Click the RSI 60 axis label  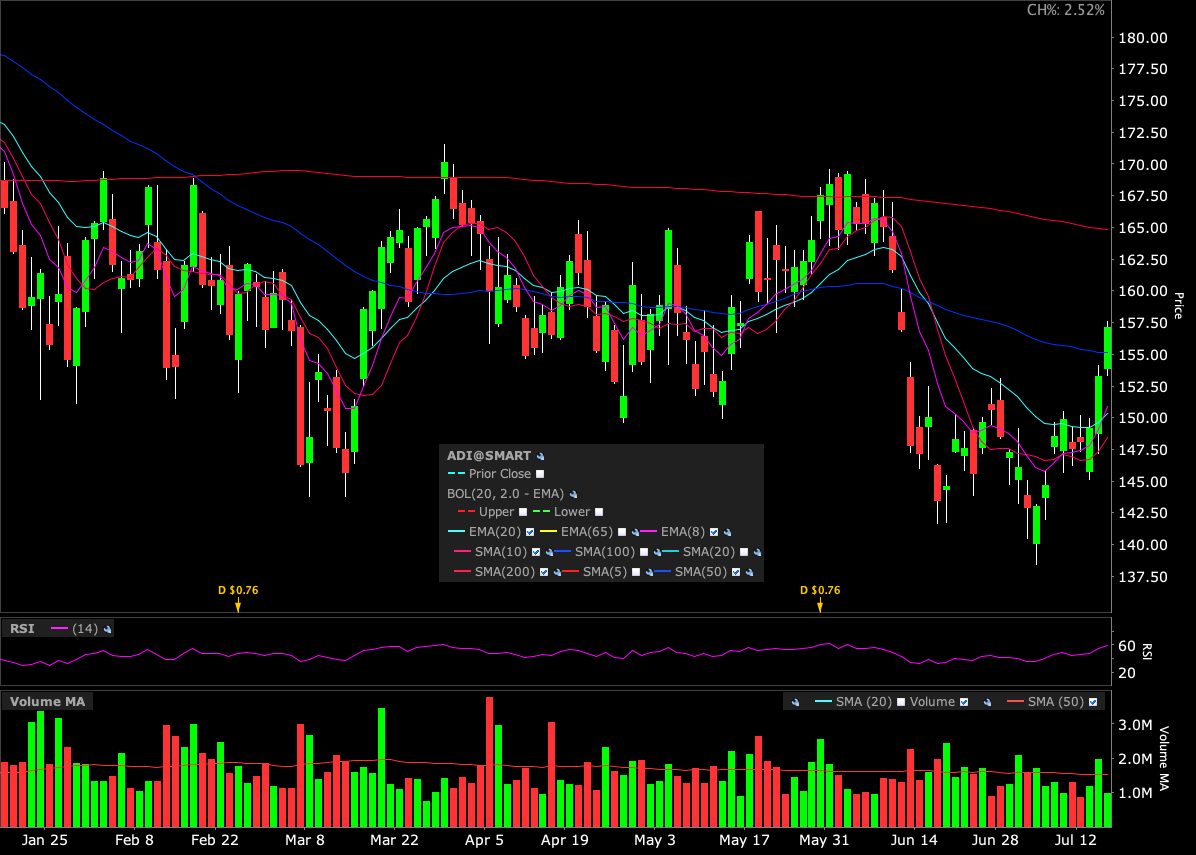click(1127, 646)
